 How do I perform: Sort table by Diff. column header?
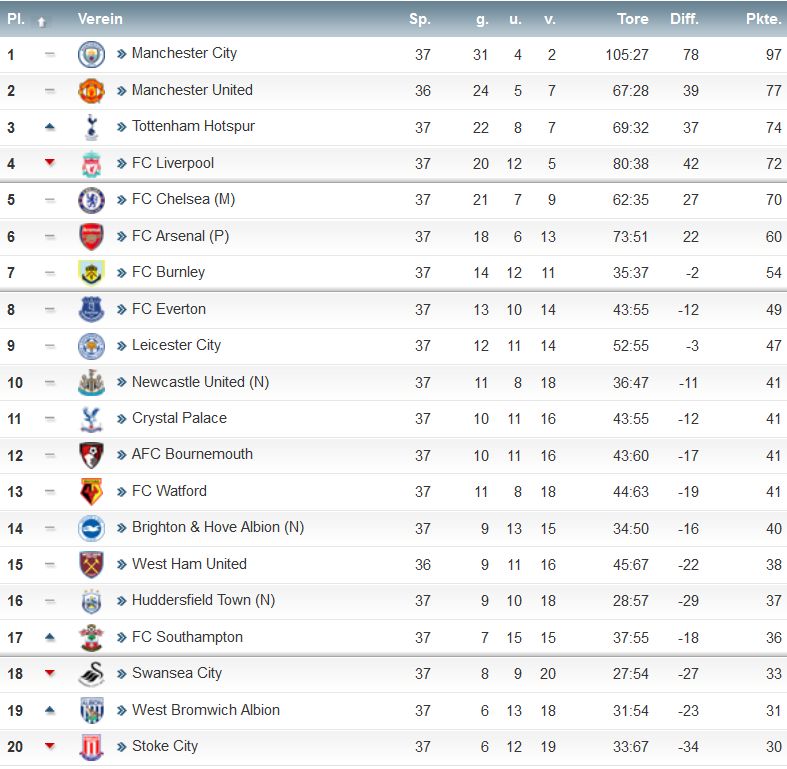tap(684, 19)
